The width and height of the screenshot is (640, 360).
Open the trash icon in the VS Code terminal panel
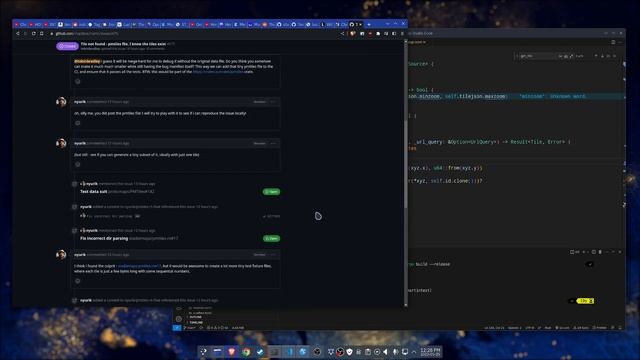pyautogui.click(x=600, y=252)
